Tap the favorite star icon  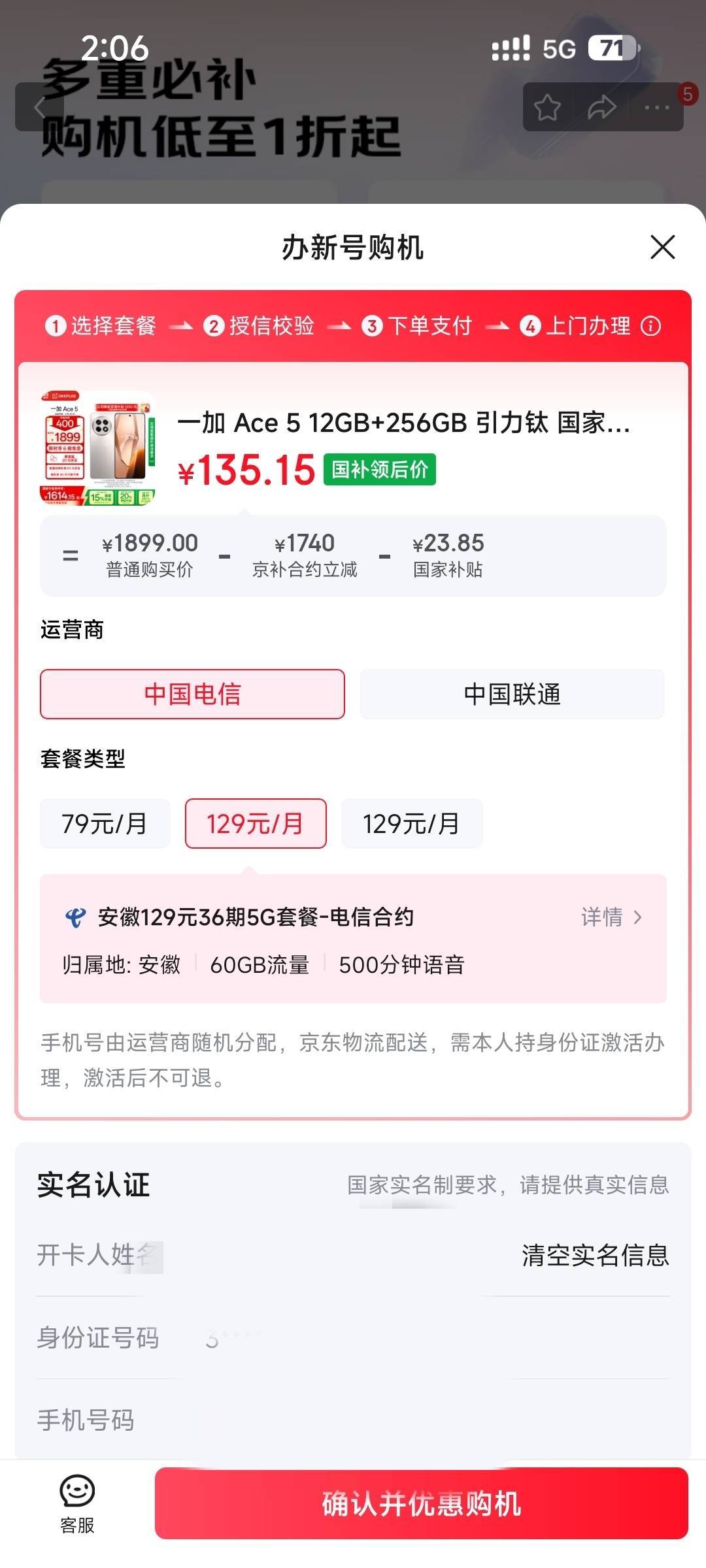tap(547, 108)
